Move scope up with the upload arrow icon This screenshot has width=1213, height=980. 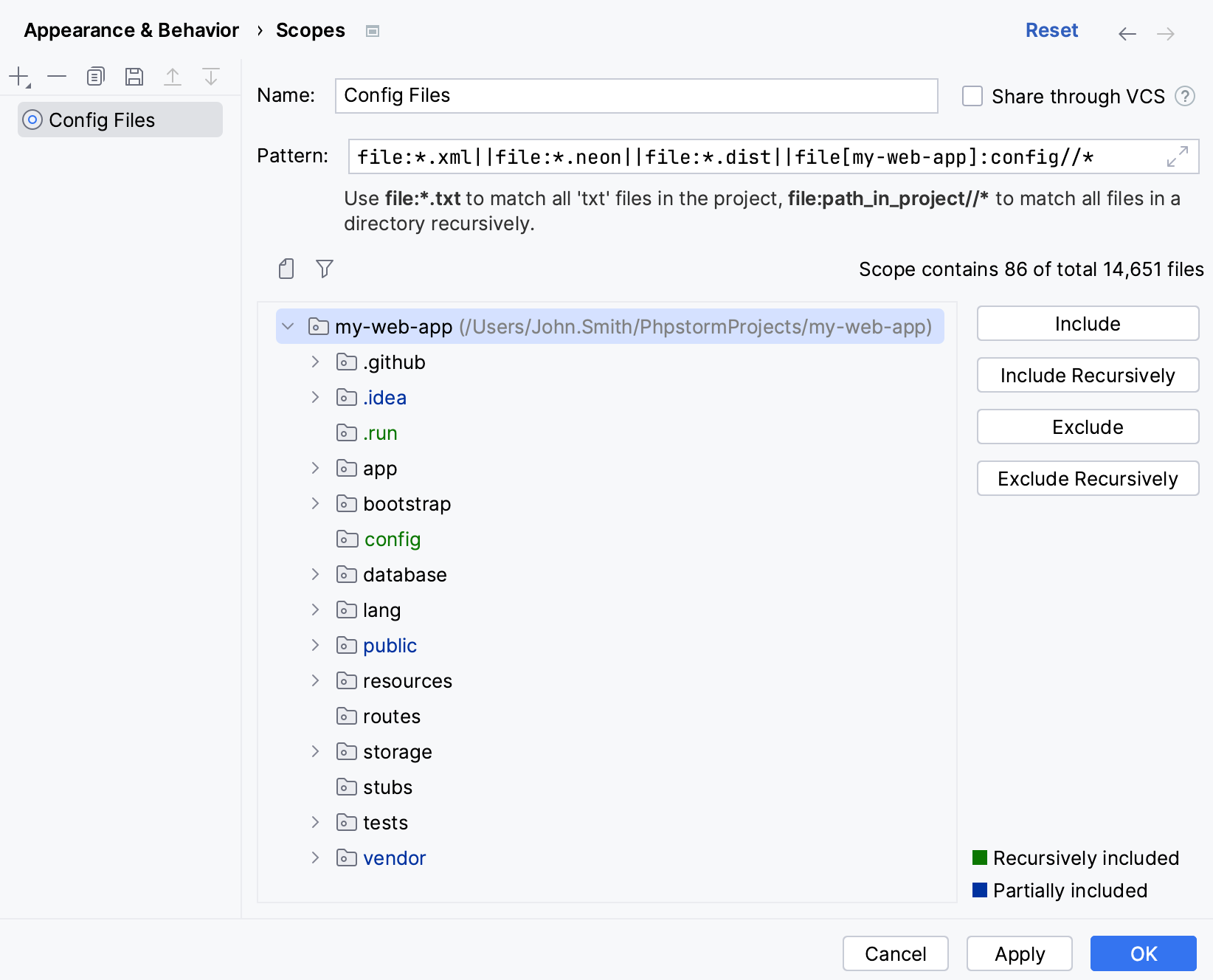[173, 76]
